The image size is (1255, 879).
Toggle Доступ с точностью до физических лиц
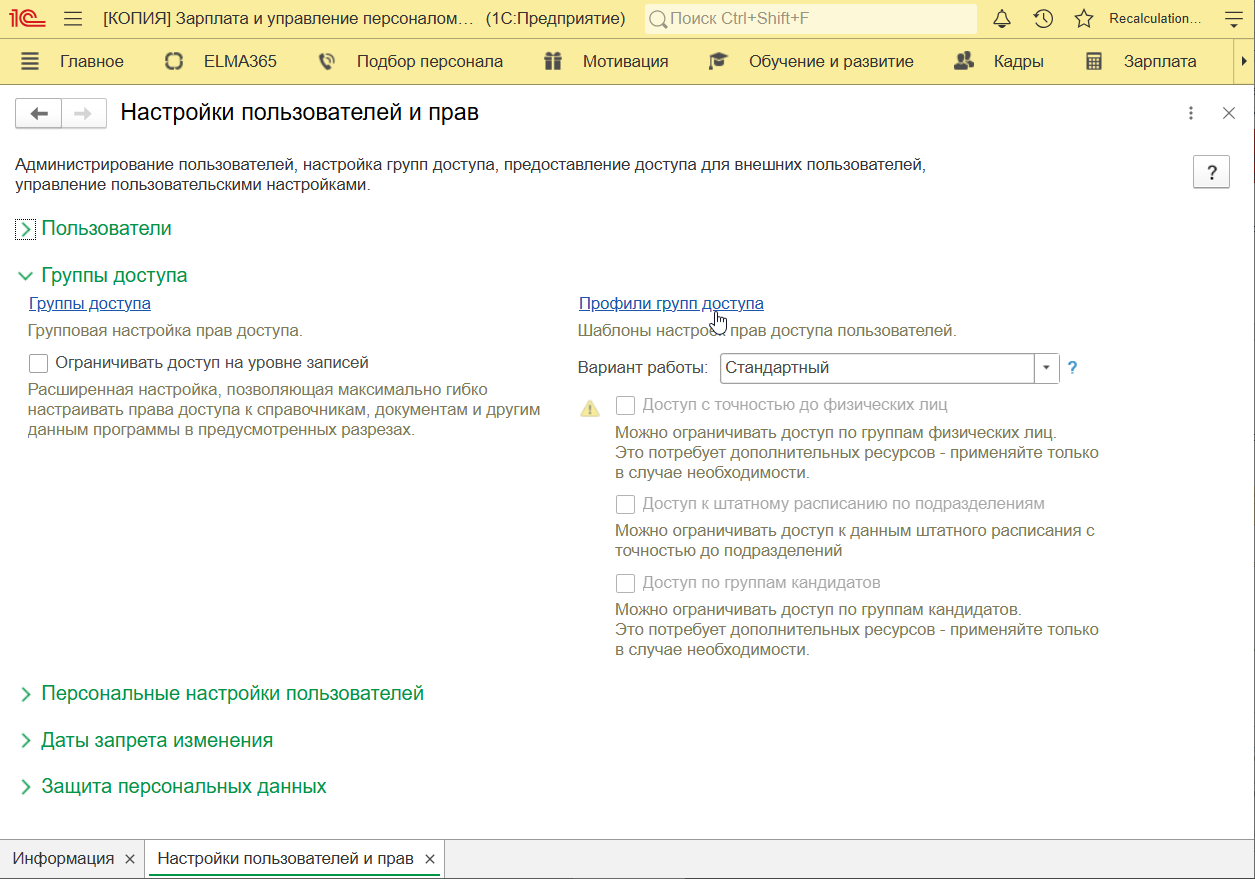tap(626, 405)
